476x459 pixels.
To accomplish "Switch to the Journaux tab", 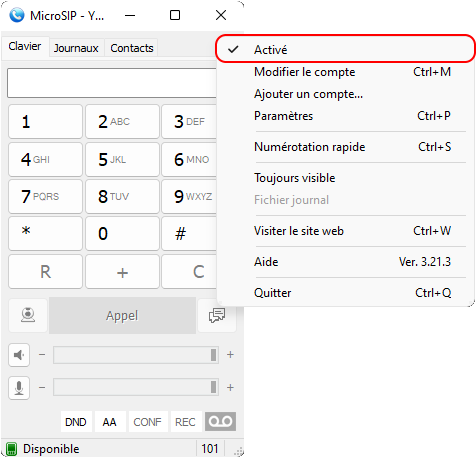I will point(76,48).
